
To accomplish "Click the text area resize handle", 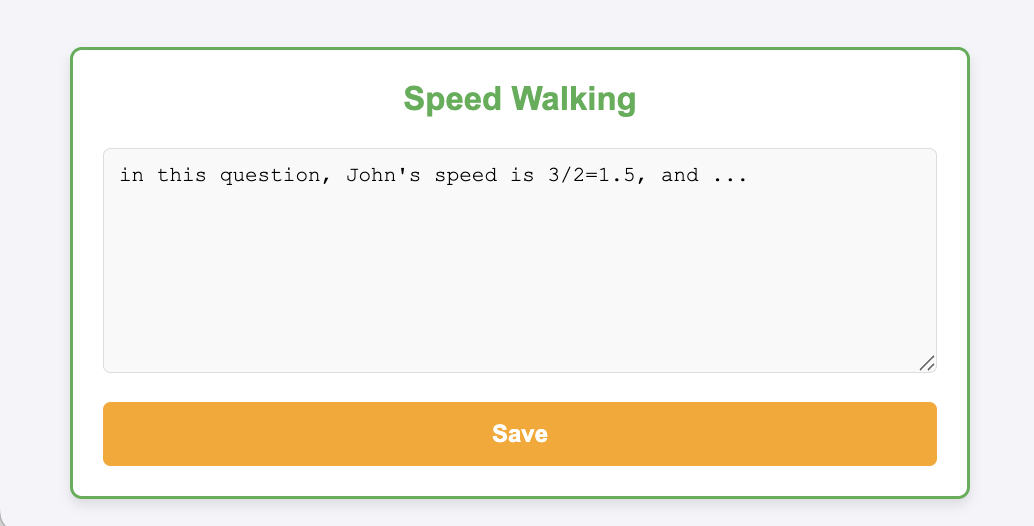I will 927,363.
